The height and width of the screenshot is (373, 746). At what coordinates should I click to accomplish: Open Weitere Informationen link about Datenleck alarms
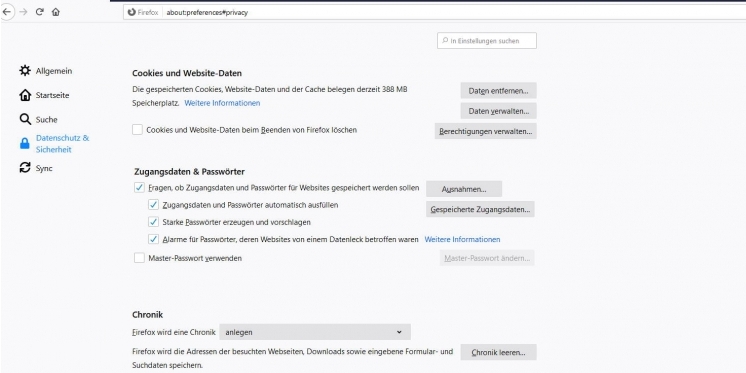pyautogui.click(x=462, y=239)
